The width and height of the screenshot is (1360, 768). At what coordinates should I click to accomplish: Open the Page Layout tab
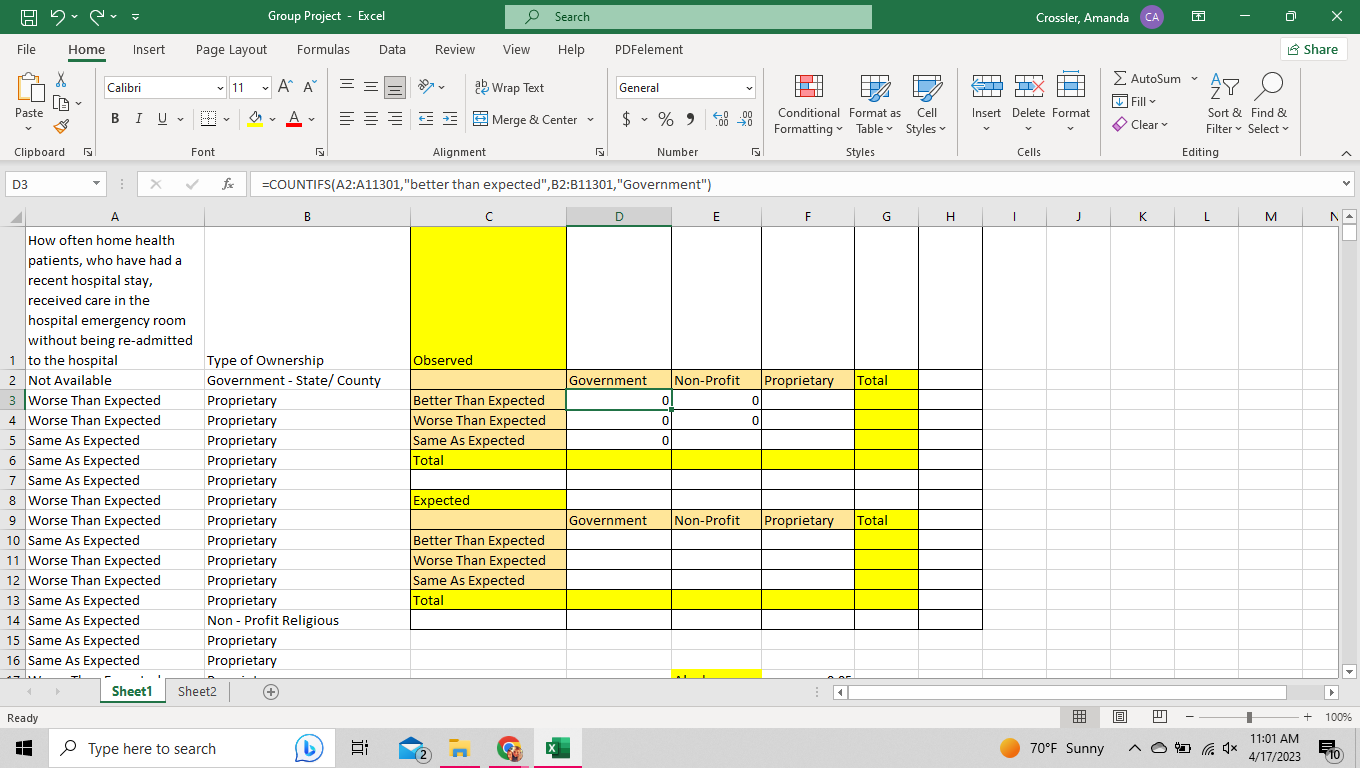[232, 49]
